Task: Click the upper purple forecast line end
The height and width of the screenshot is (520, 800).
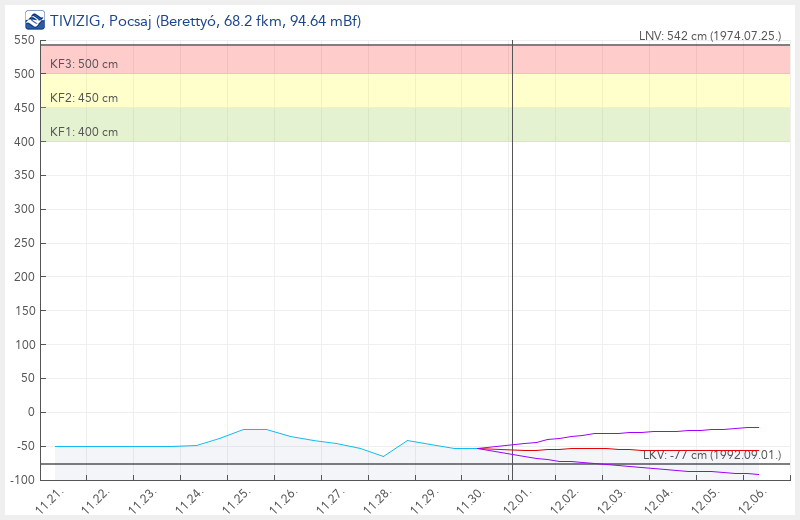Action: 757,427
